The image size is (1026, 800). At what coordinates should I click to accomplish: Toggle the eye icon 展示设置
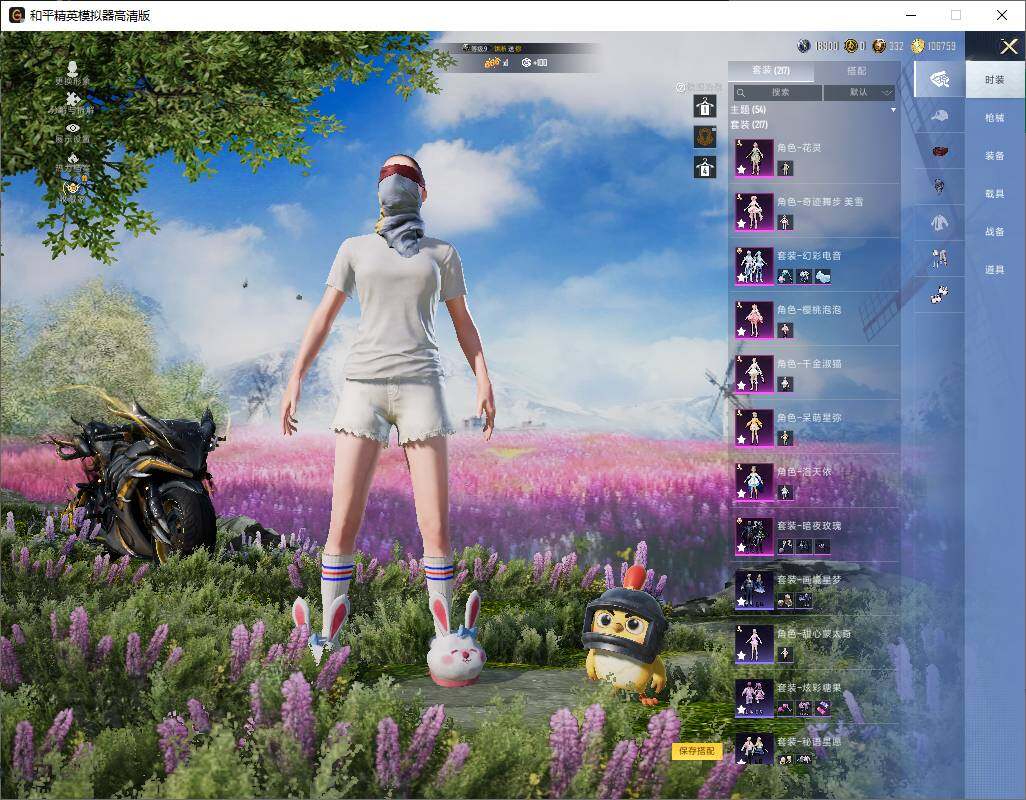click(x=73, y=128)
